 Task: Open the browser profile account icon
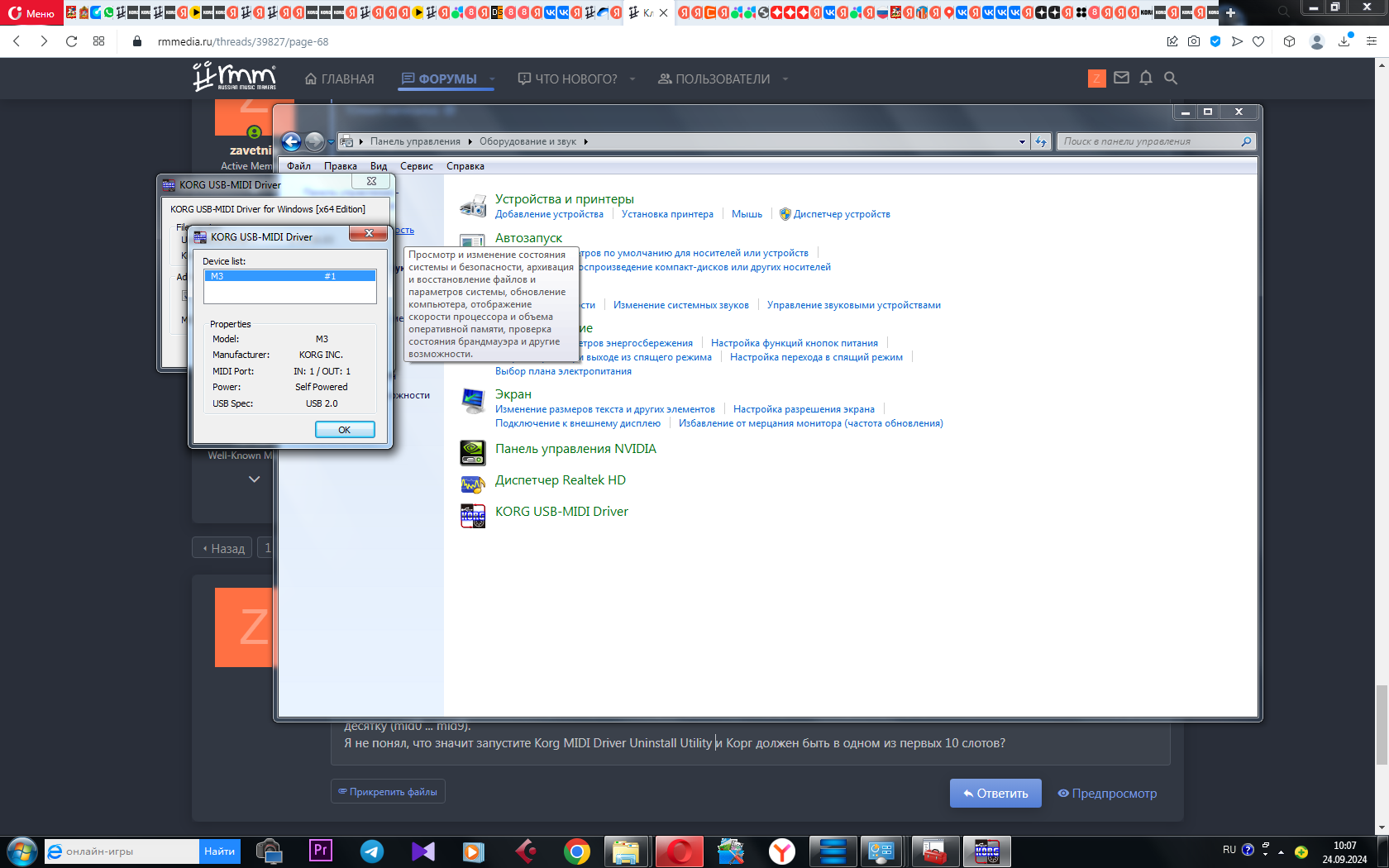pyautogui.click(x=1317, y=41)
